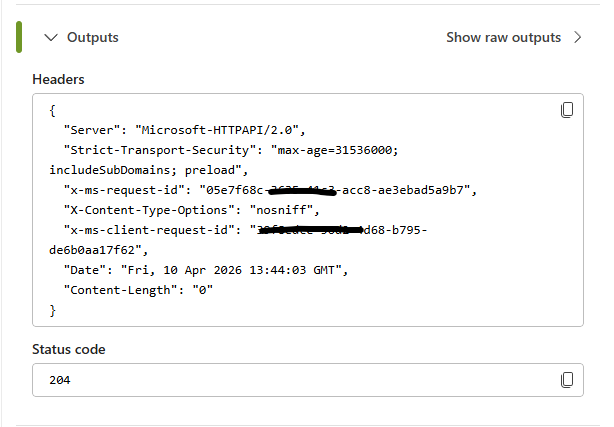Click the Content-Length header line
The width and height of the screenshot is (614, 427).
pos(138,290)
